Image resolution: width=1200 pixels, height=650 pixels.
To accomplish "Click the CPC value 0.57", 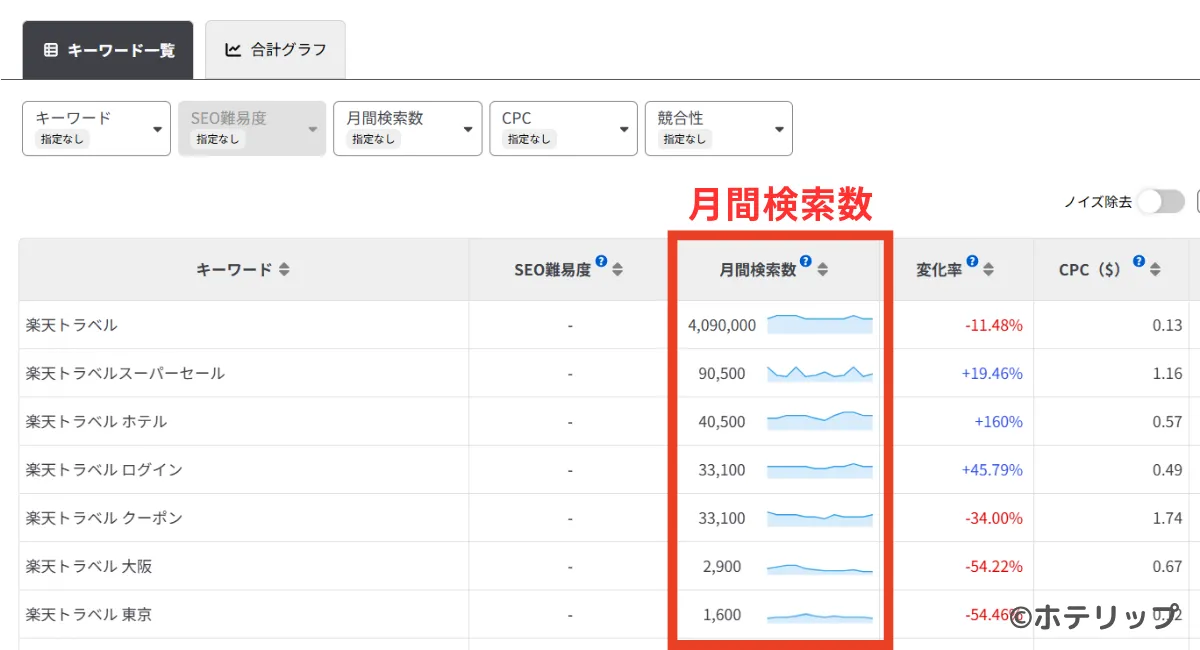I will [1167, 421].
